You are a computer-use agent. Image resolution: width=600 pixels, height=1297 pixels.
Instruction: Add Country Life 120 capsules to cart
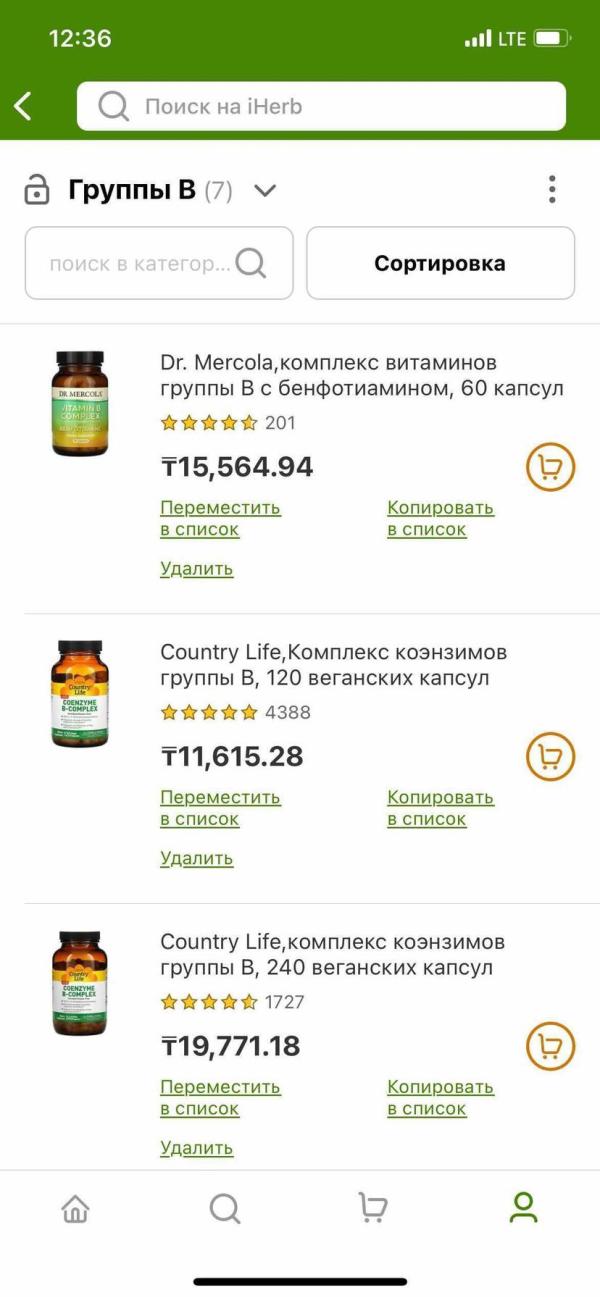(550, 757)
